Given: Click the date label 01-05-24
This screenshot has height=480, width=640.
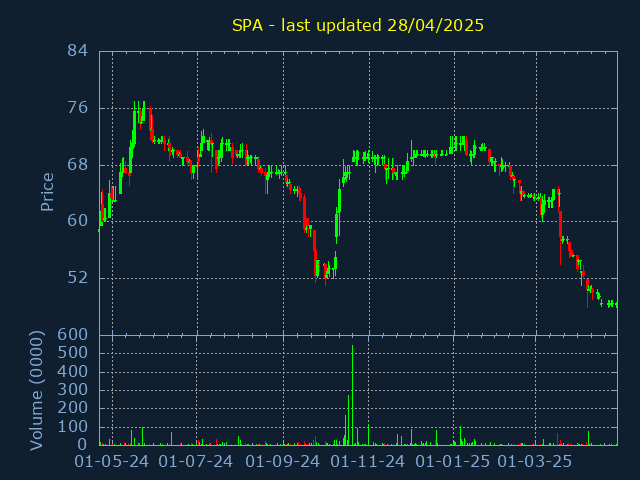Looking at the screenshot, I should point(111,462).
